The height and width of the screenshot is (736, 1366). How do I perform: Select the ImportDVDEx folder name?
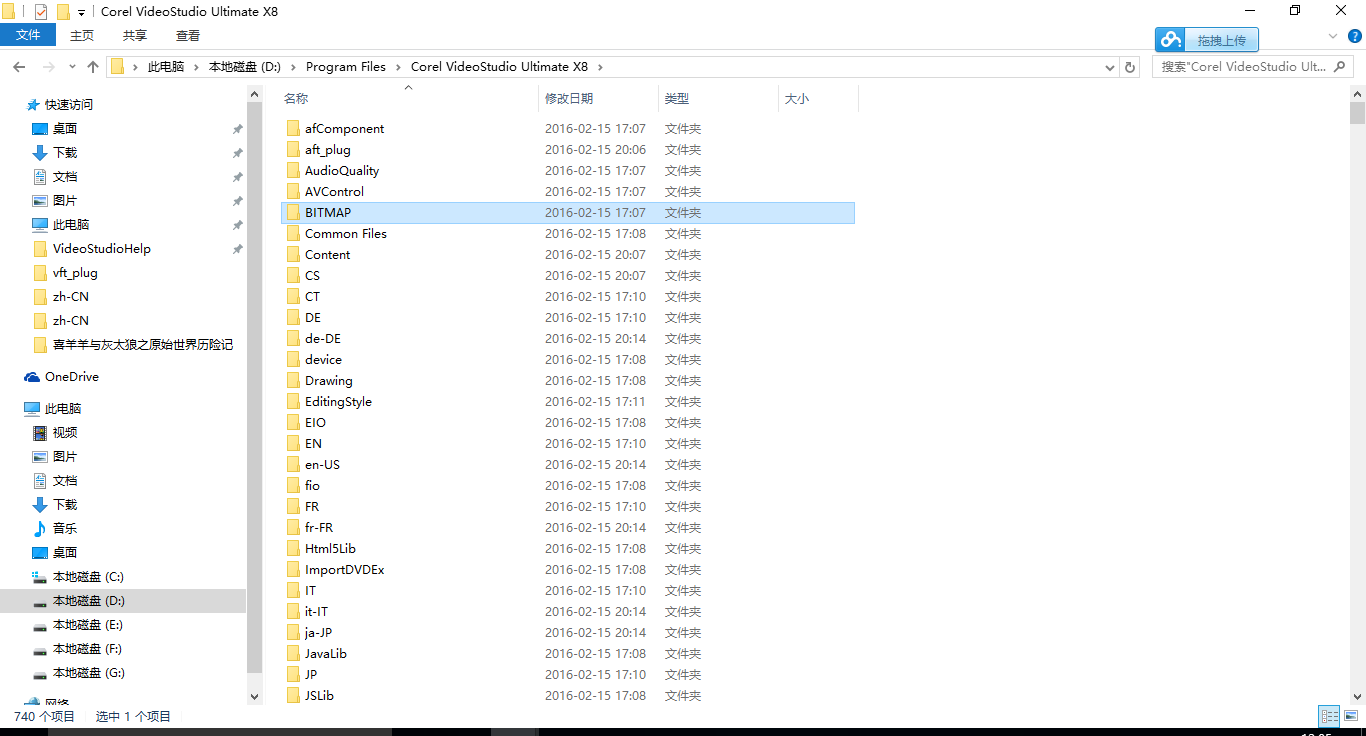345,569
